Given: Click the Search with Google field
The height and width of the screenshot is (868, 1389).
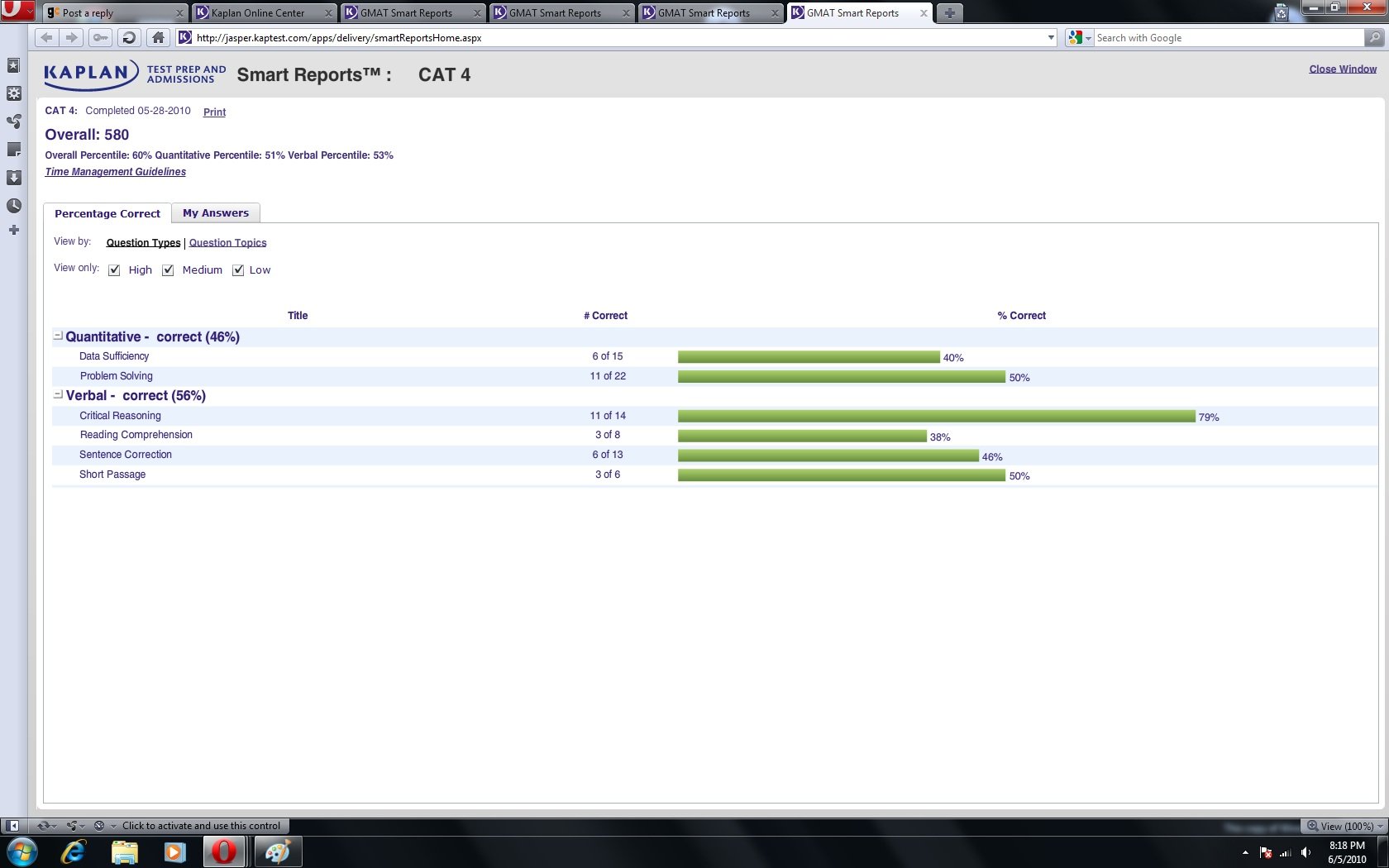Looking at the screenshot, I should point(1228,38).
